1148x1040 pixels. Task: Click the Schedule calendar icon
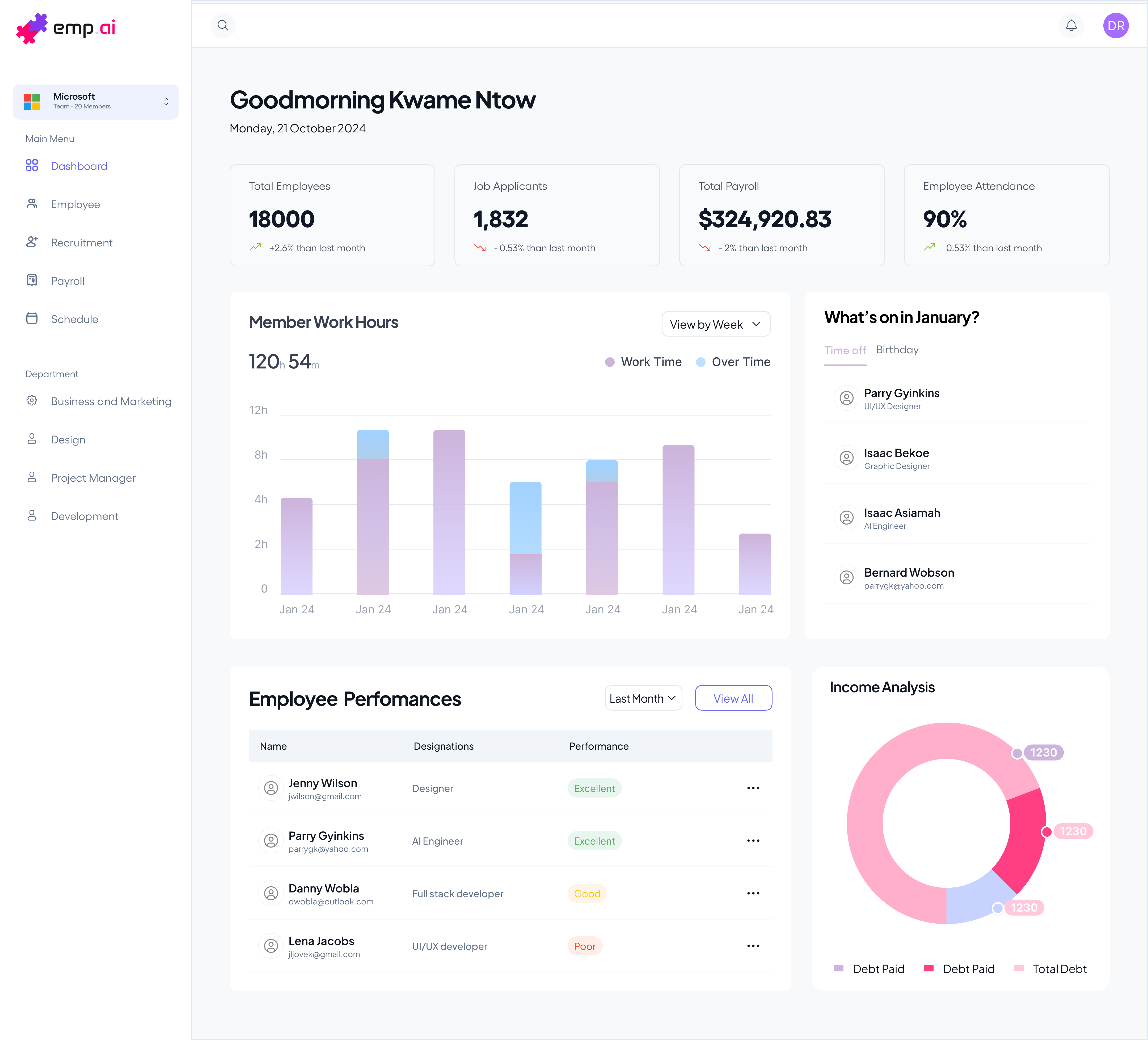[x=32, y=318]
